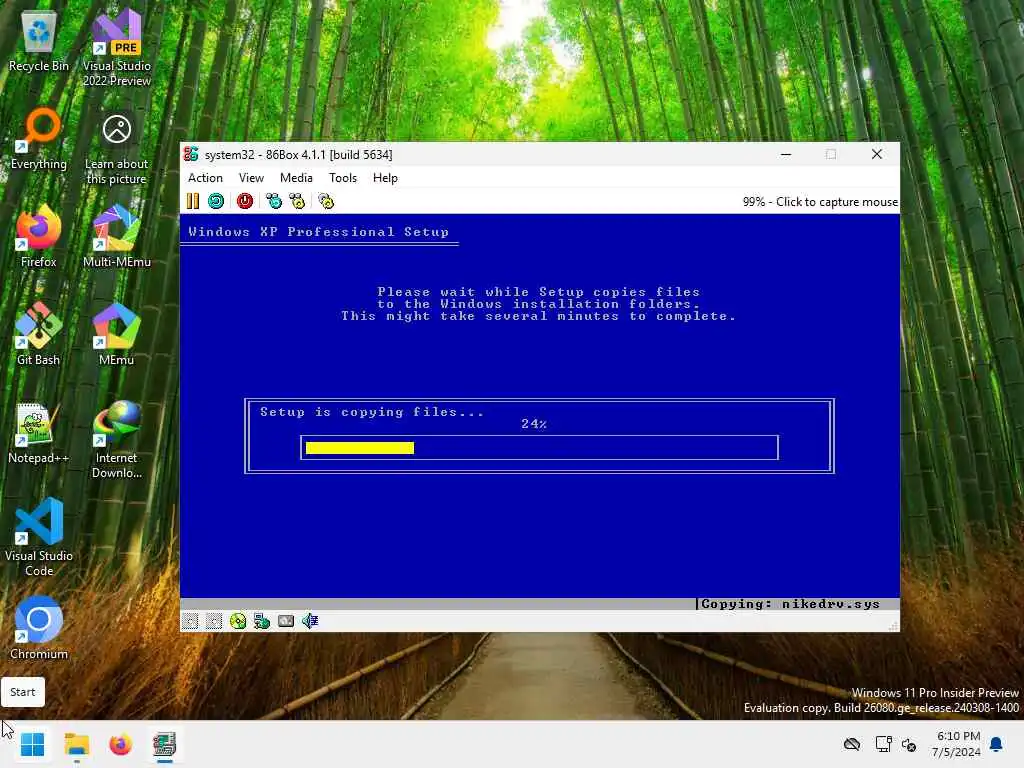Select 'Learn about this picture' desktop icon

click(x=116, y=150)
